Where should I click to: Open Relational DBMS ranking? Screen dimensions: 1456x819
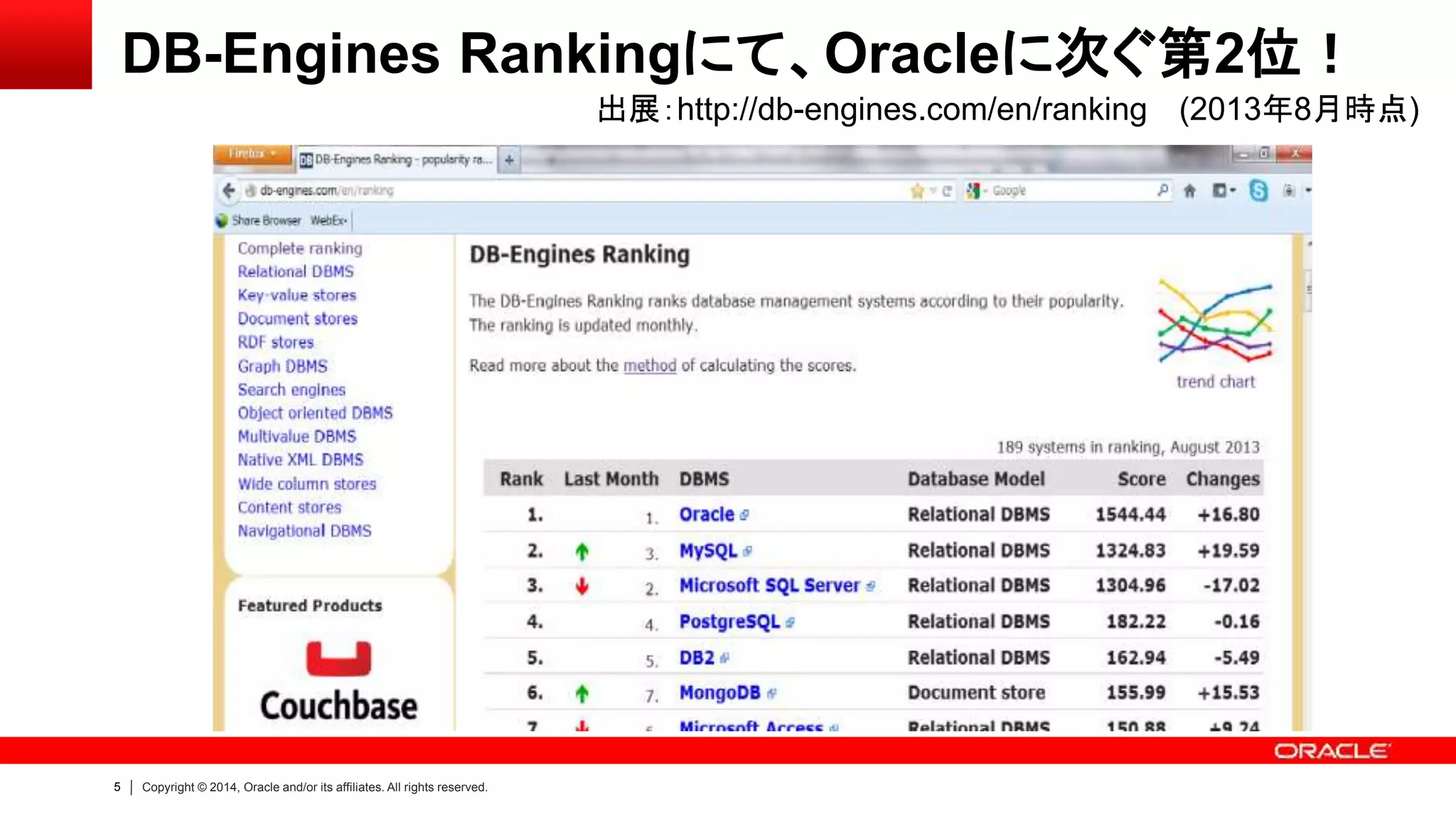click(x=295, y=272)
